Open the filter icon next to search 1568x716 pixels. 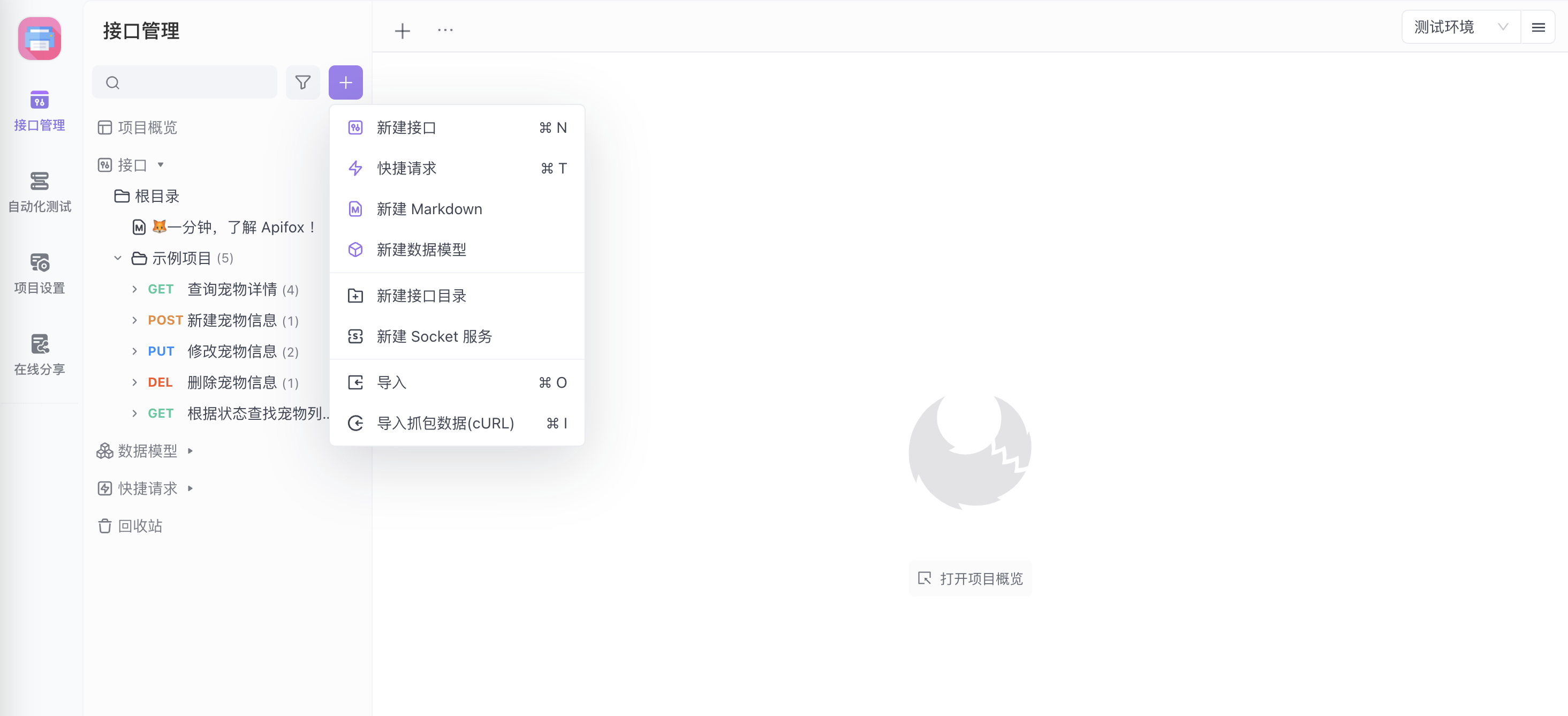pos(302,81)
